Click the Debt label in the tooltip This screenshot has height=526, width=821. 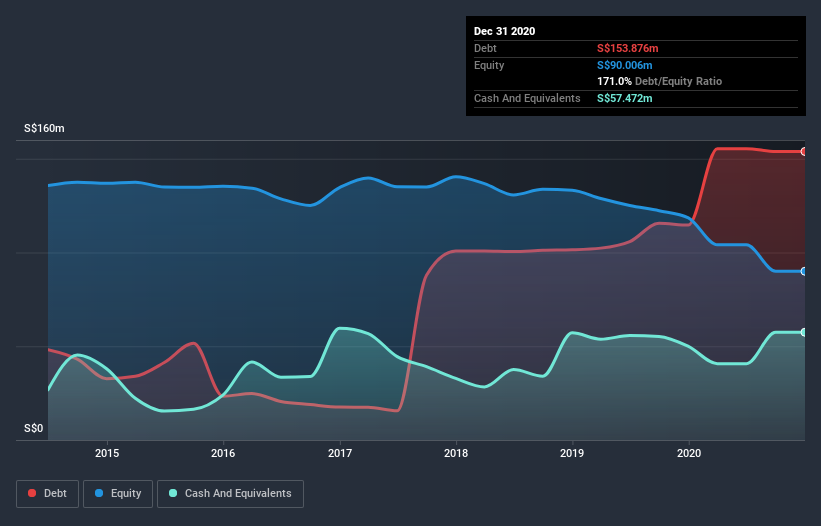(485, 48)
